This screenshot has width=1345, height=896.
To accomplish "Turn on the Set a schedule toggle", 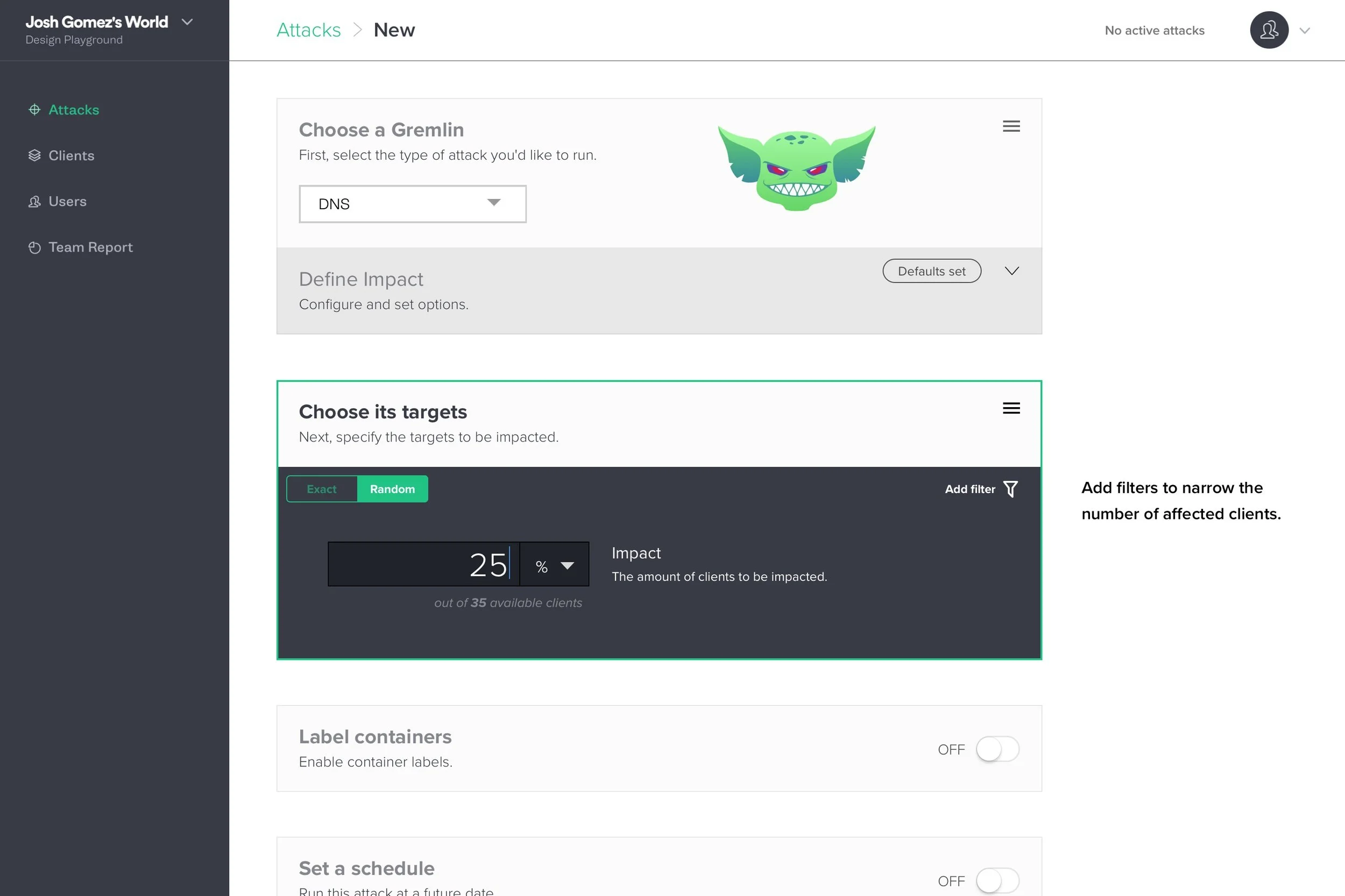I will tap(997, 880).
